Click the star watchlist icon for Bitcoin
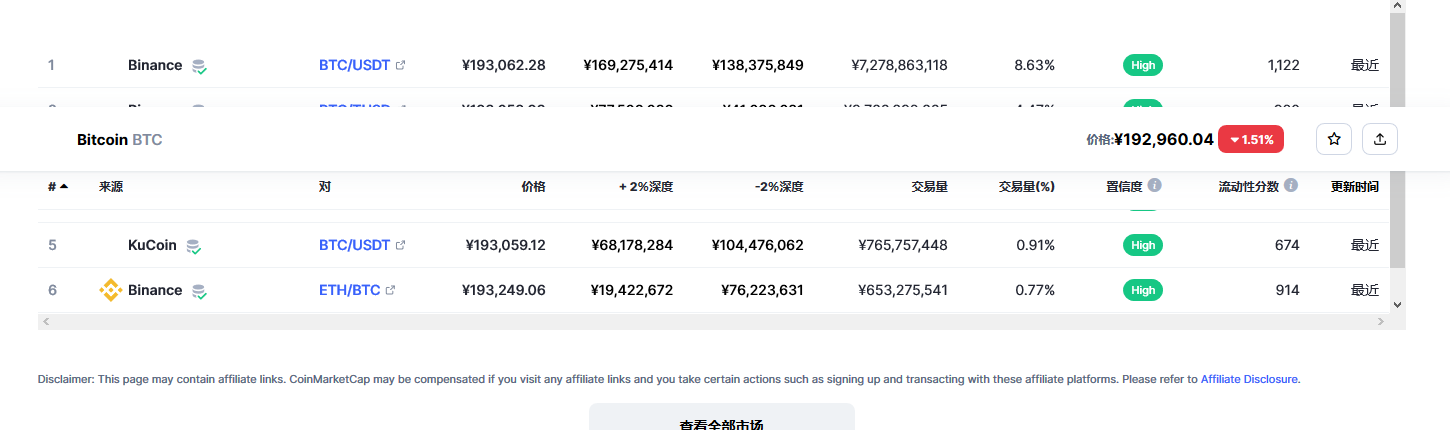The image size is (1450, 430). pos(1334,140)
